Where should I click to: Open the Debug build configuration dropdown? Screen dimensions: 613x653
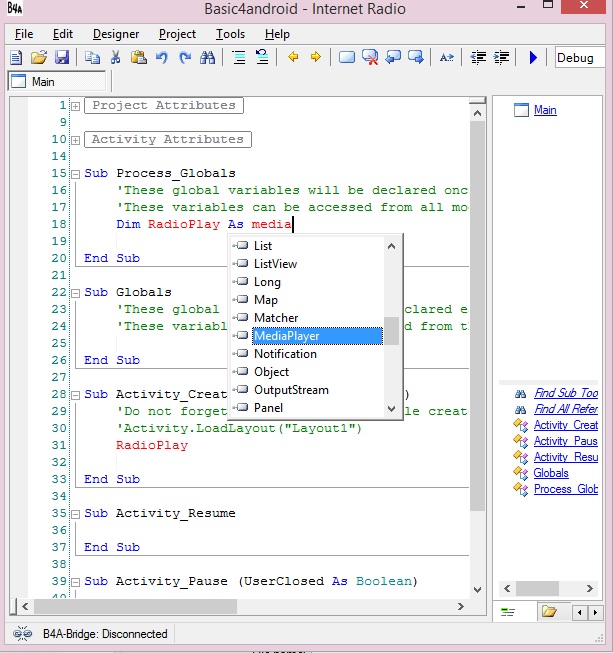pyautogui.click(x=580, y=58)
